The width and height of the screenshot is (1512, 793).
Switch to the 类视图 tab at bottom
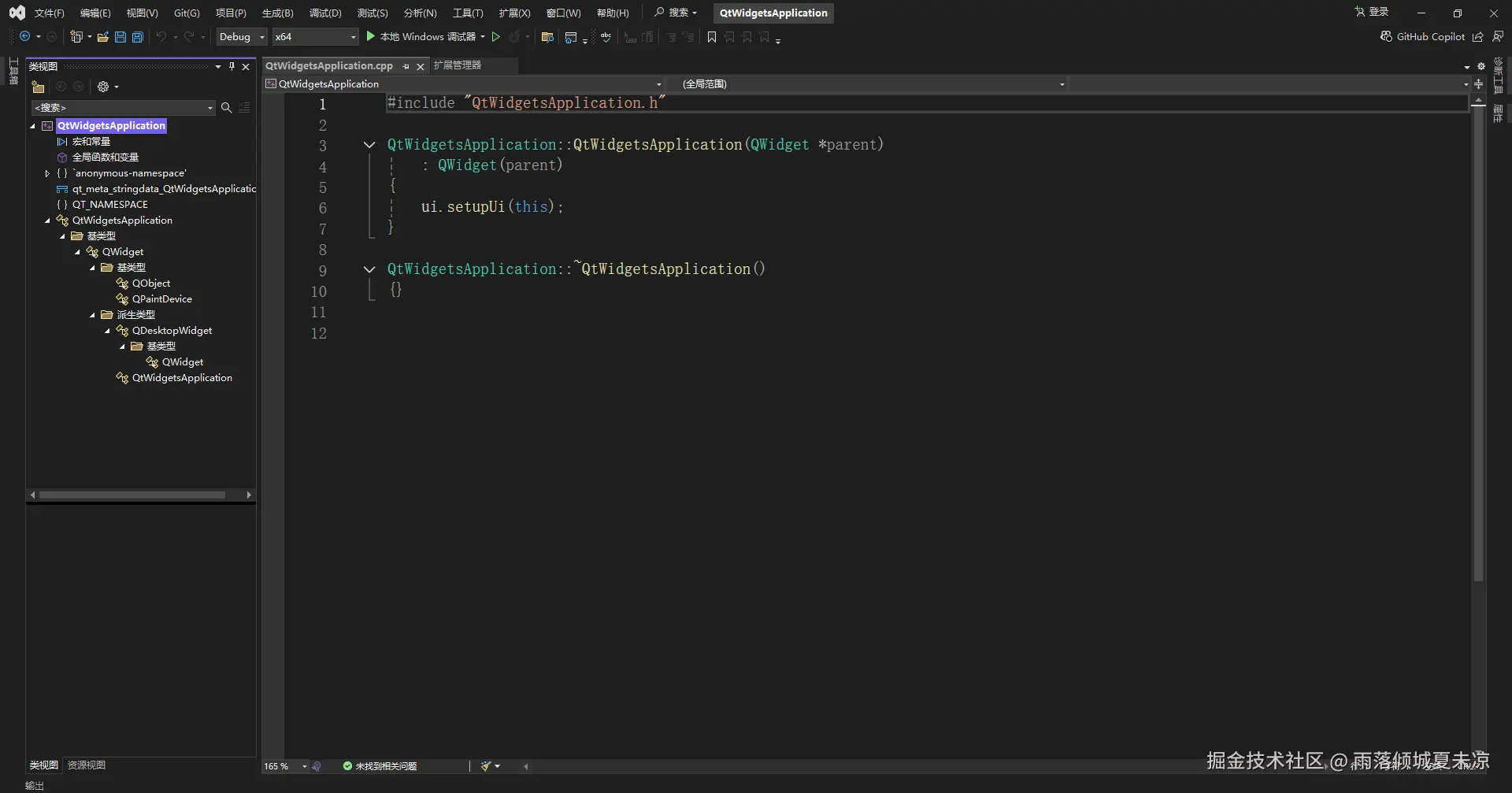pos(43,765)
